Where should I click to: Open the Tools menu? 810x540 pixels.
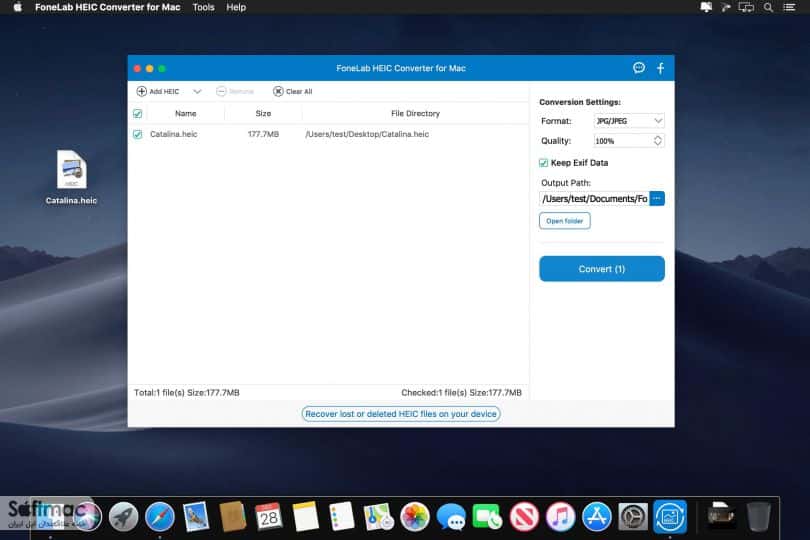204,7
